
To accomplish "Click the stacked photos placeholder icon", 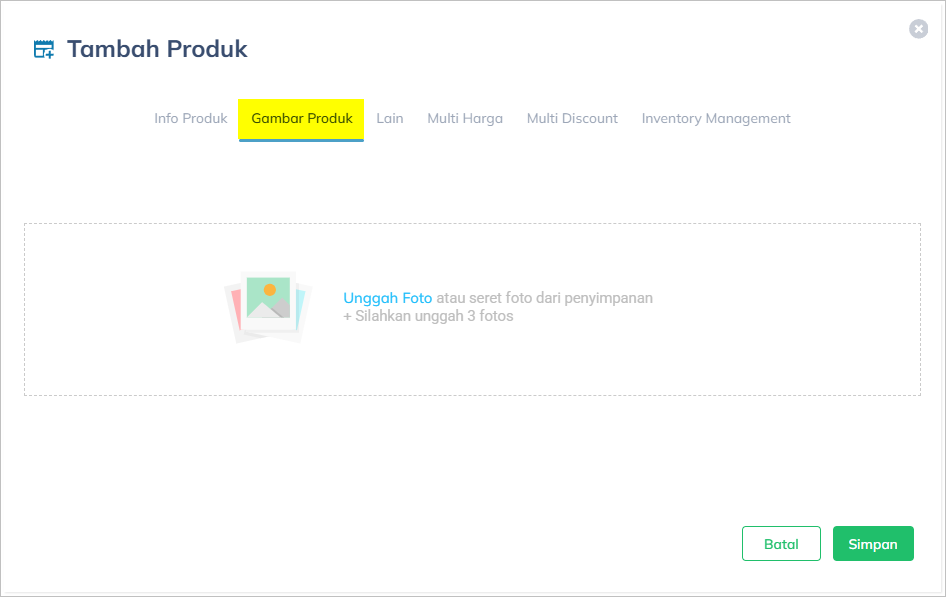I will click(x=267, y=307).
